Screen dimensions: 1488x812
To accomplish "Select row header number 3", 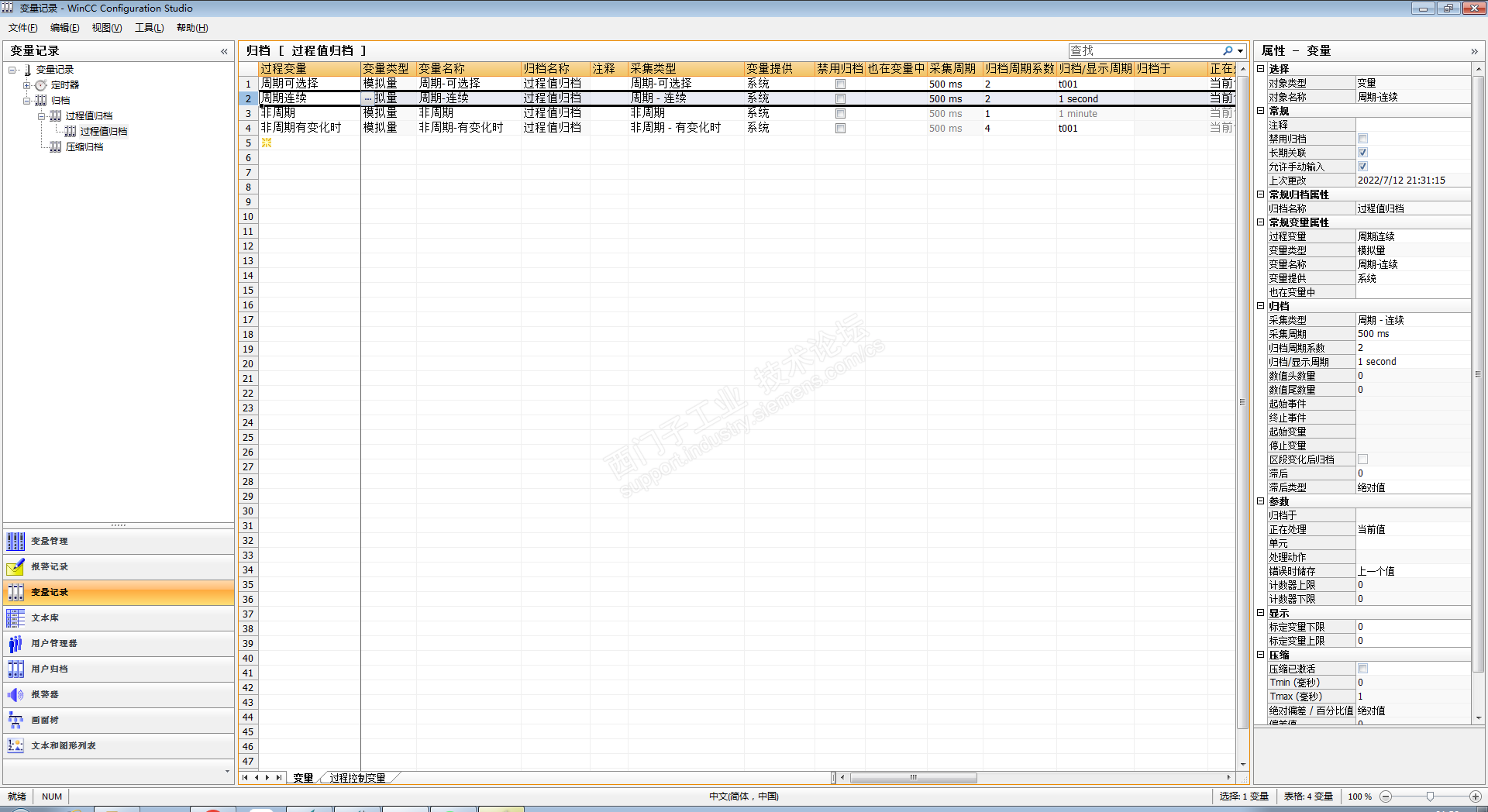I will [x=248, y=113].
